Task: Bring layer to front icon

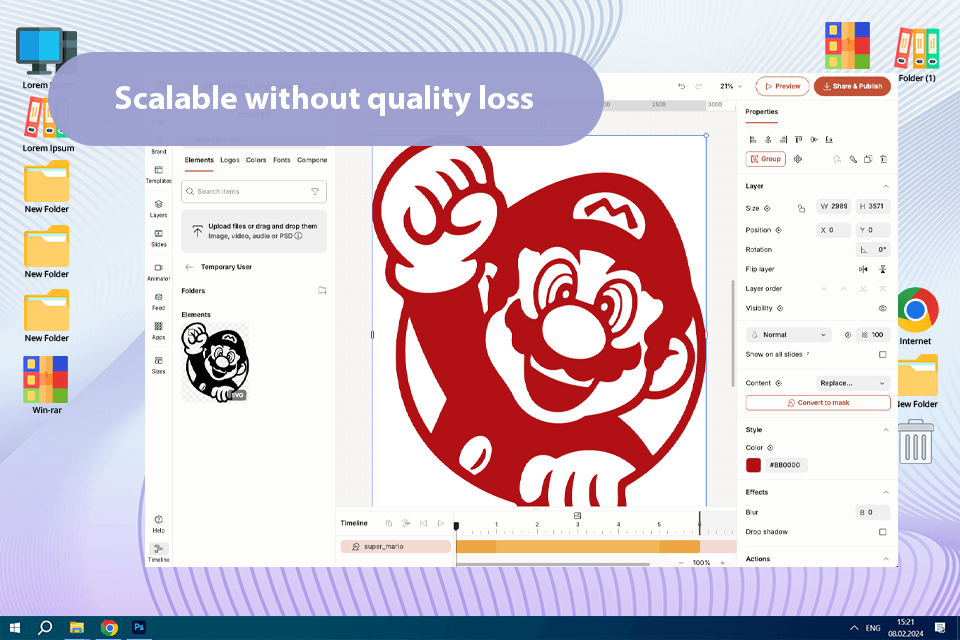Action: coord(883,288)
